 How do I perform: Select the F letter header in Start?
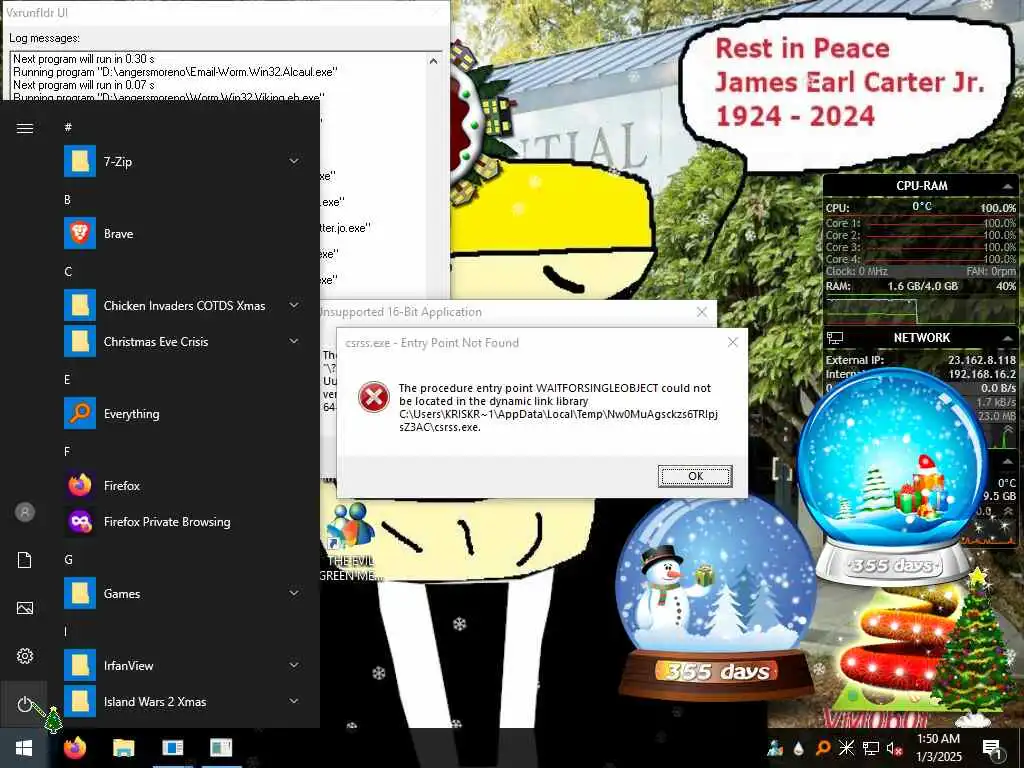[x=67, y=451]
